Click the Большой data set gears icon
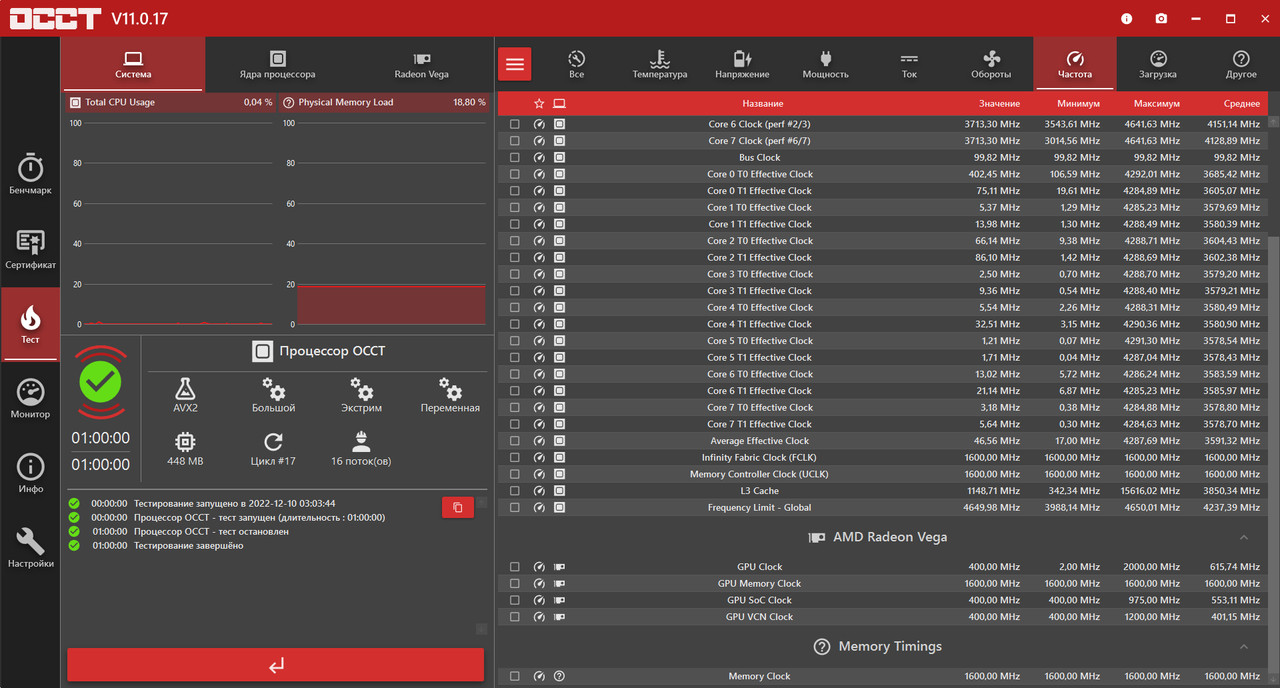The height and width of the screenshot is (688, 1280). [273, 389]
